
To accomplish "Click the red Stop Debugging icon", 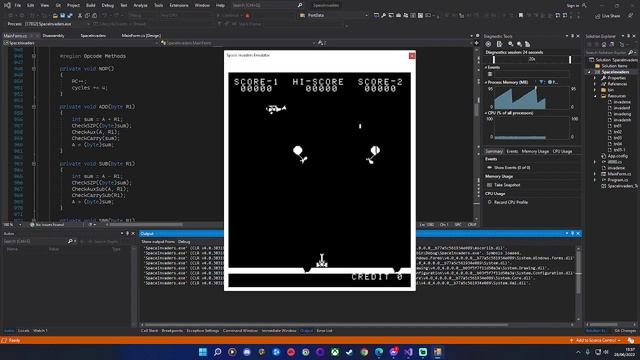I will 247,16.
